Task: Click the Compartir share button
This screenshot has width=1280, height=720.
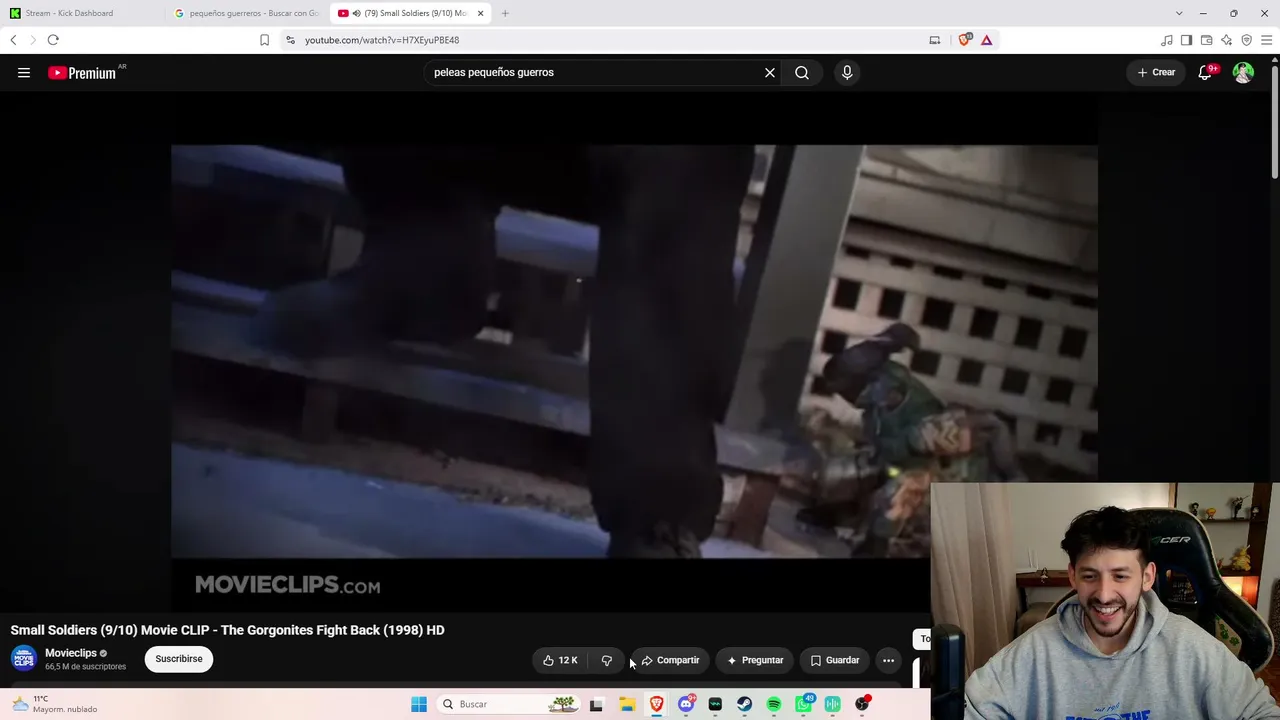Action: point(670,660)
